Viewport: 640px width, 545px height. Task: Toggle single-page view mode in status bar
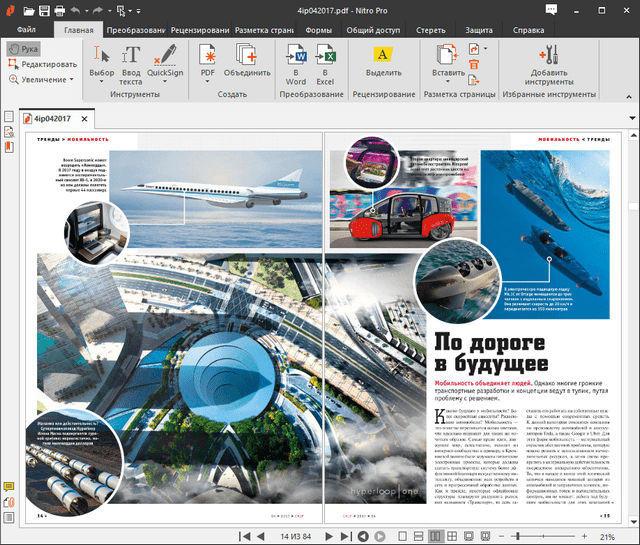[403, 536]
